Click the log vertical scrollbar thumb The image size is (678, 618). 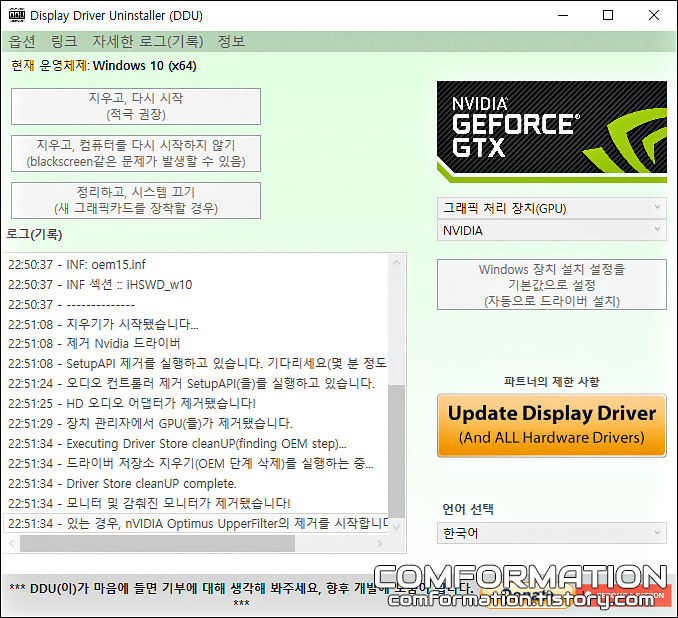(397, 451)
